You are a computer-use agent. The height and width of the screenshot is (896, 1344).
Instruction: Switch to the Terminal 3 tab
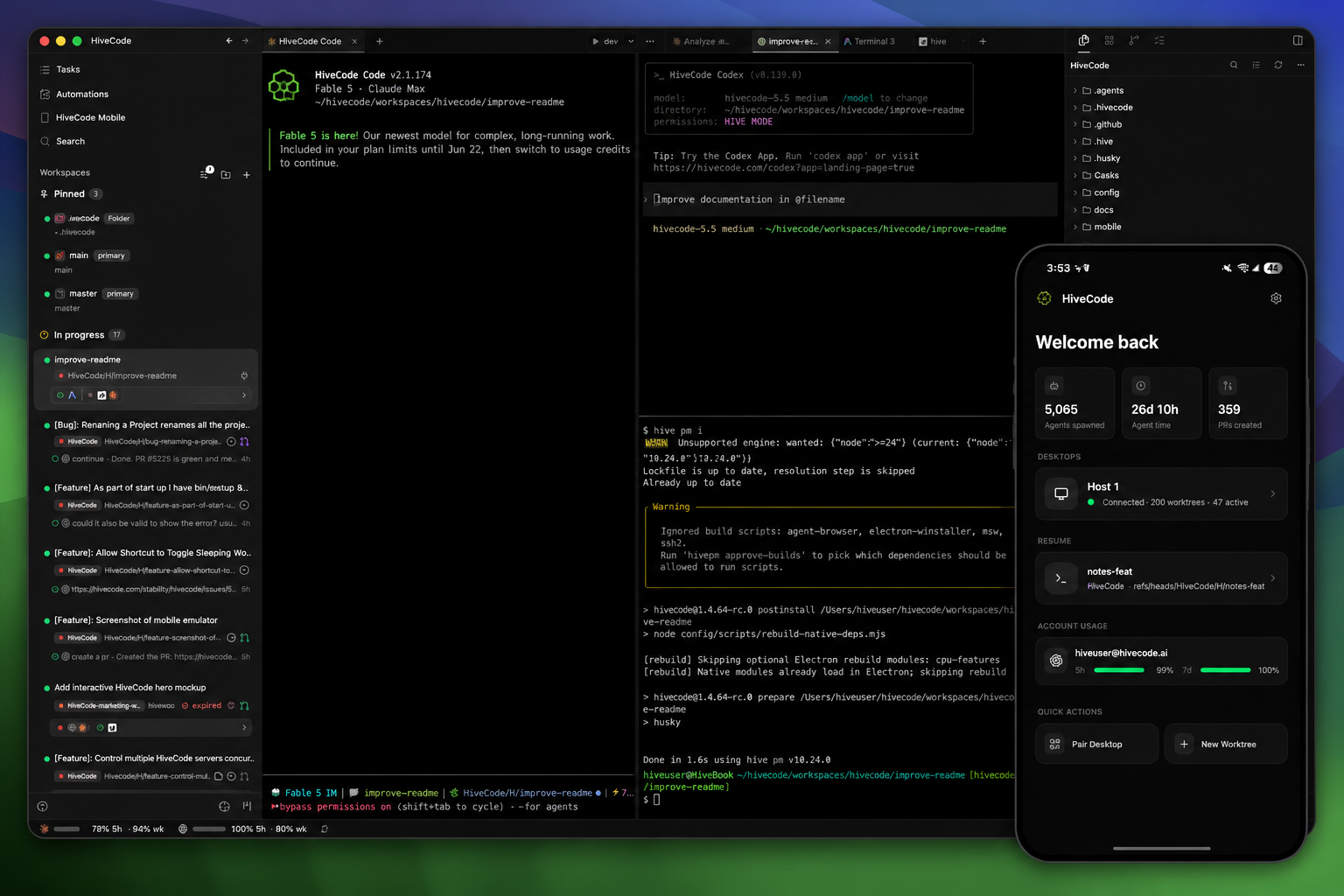click(871, 41)
